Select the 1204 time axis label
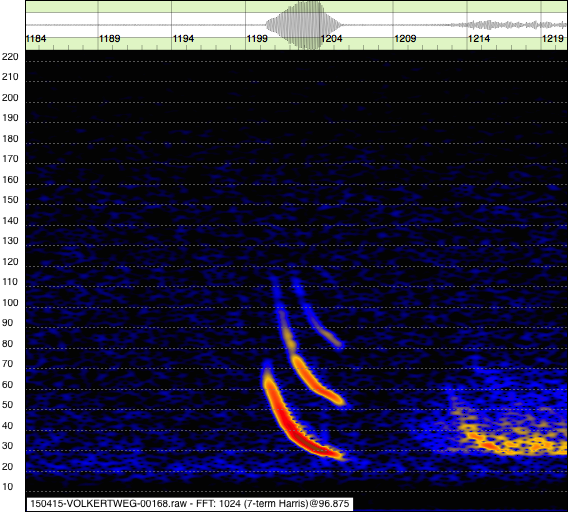This screenshot has width=568, height=512. pyautogui.click(x=331, y=38)
